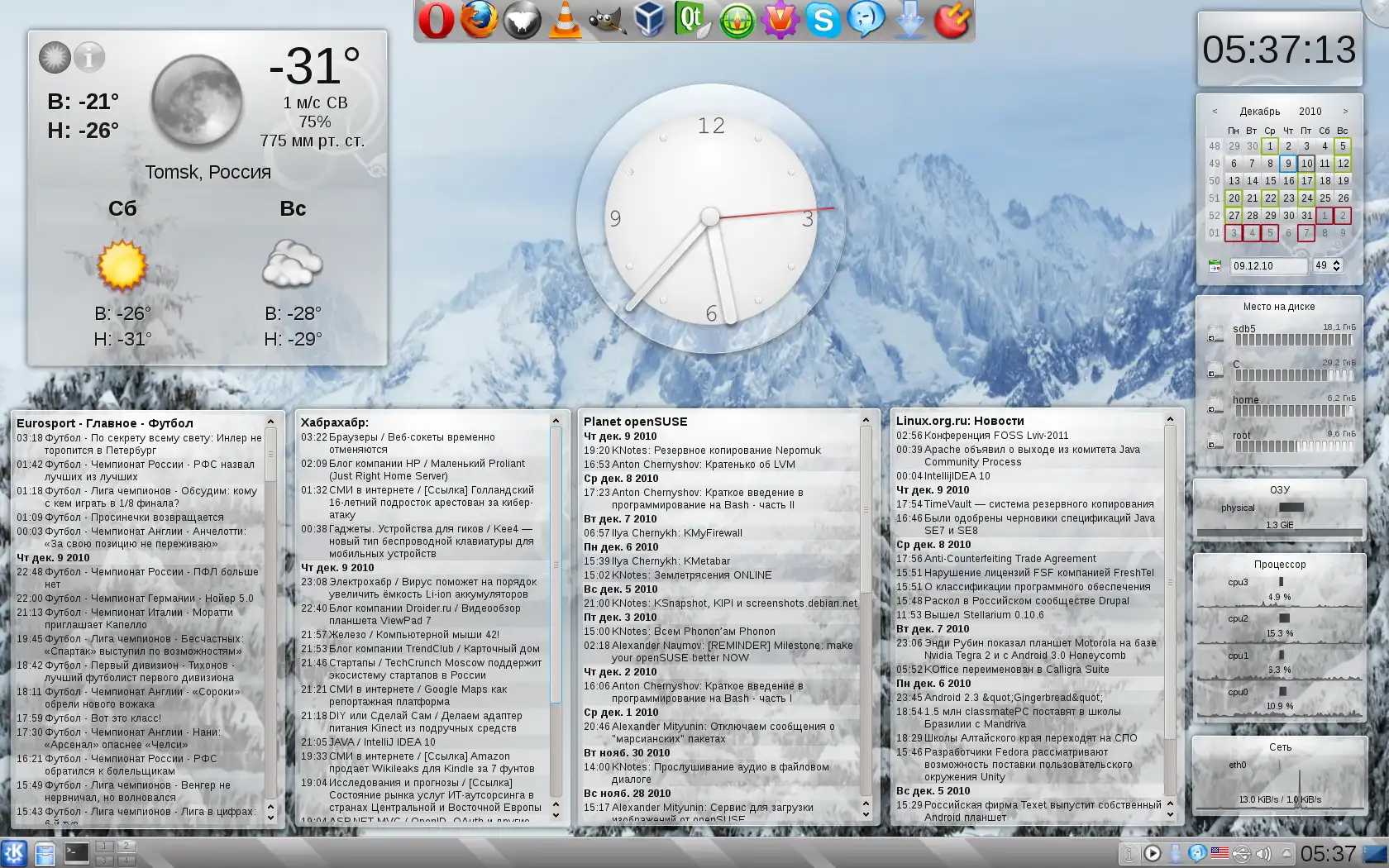Open the Konsole terminal in the taskbar
This screenshot has width=1389, height=868.
(x=77, y=853)
